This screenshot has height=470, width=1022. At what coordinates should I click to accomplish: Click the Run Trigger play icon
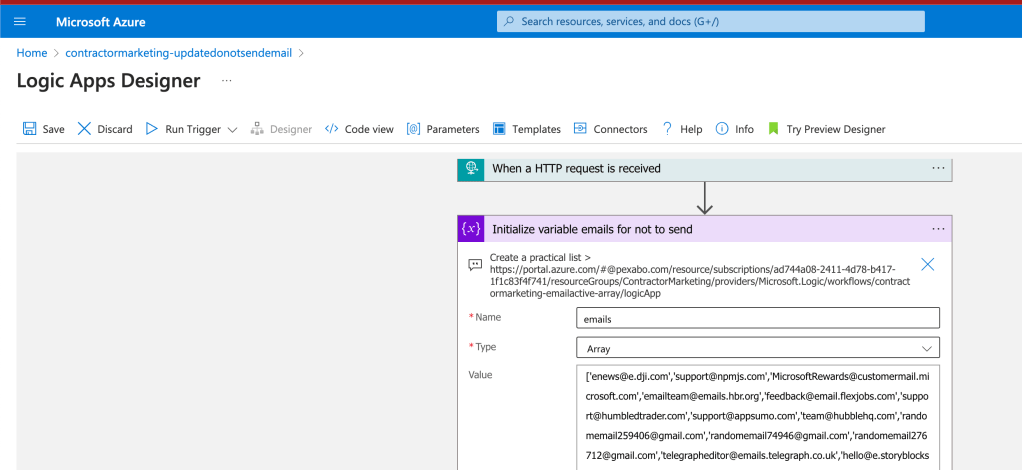coord(152,128)
